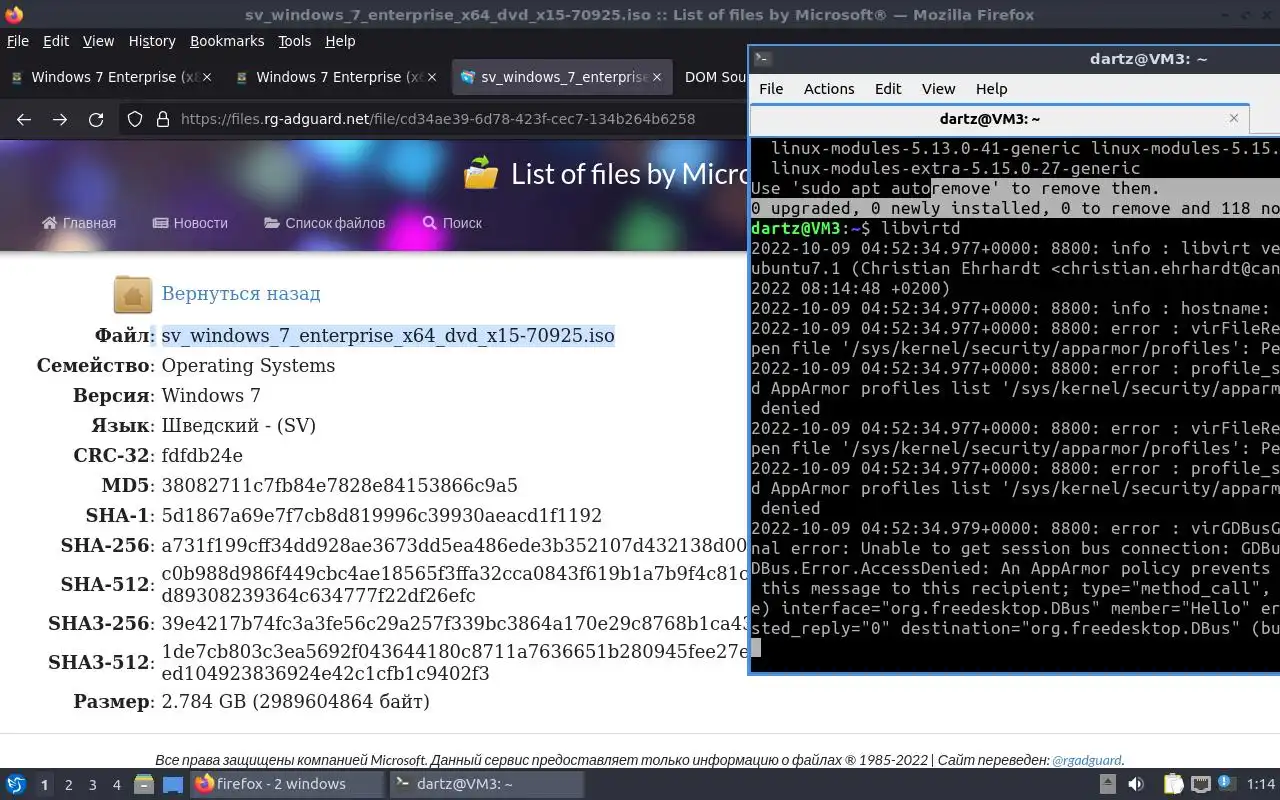Open the terminal File menu
This screenshot has width=1280, height=800.
click(771, 88)
